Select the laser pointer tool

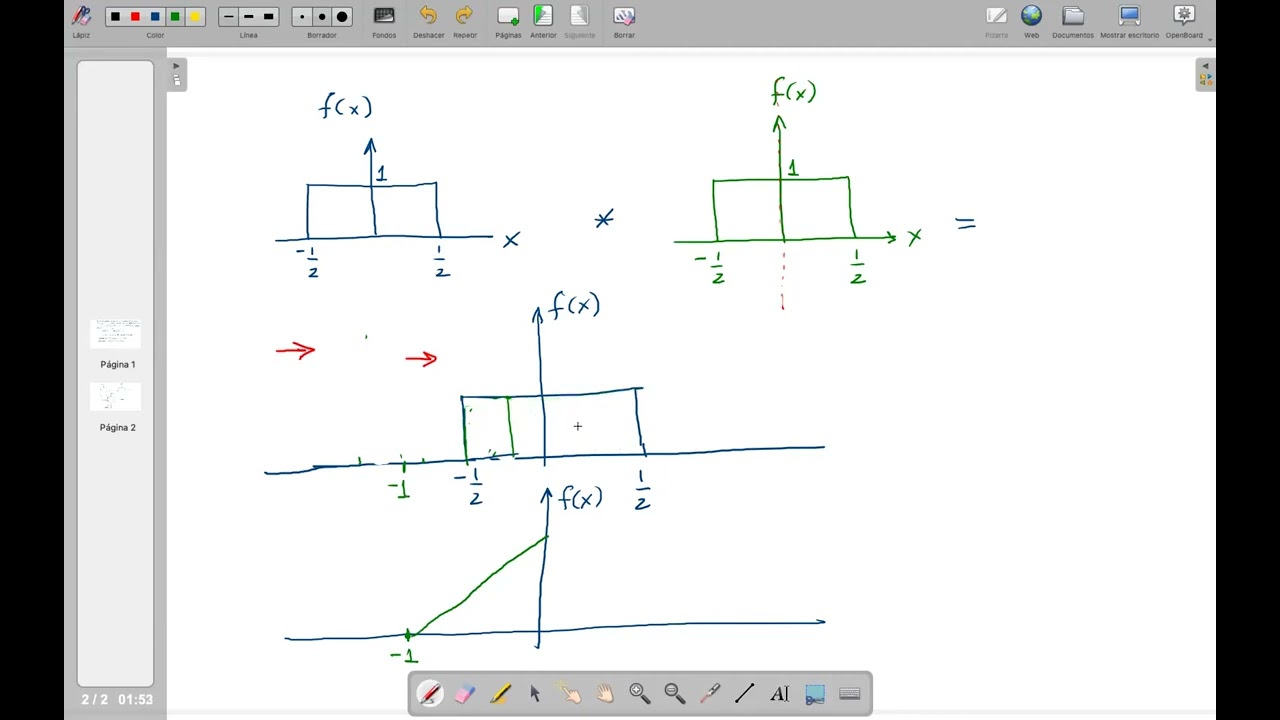coord(710,693)
